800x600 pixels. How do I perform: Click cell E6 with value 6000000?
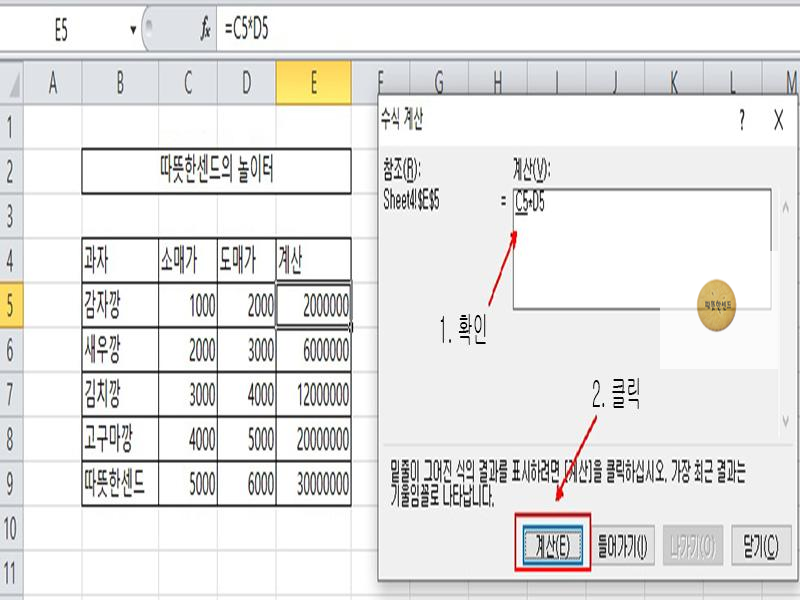click(x=313, y=349)
